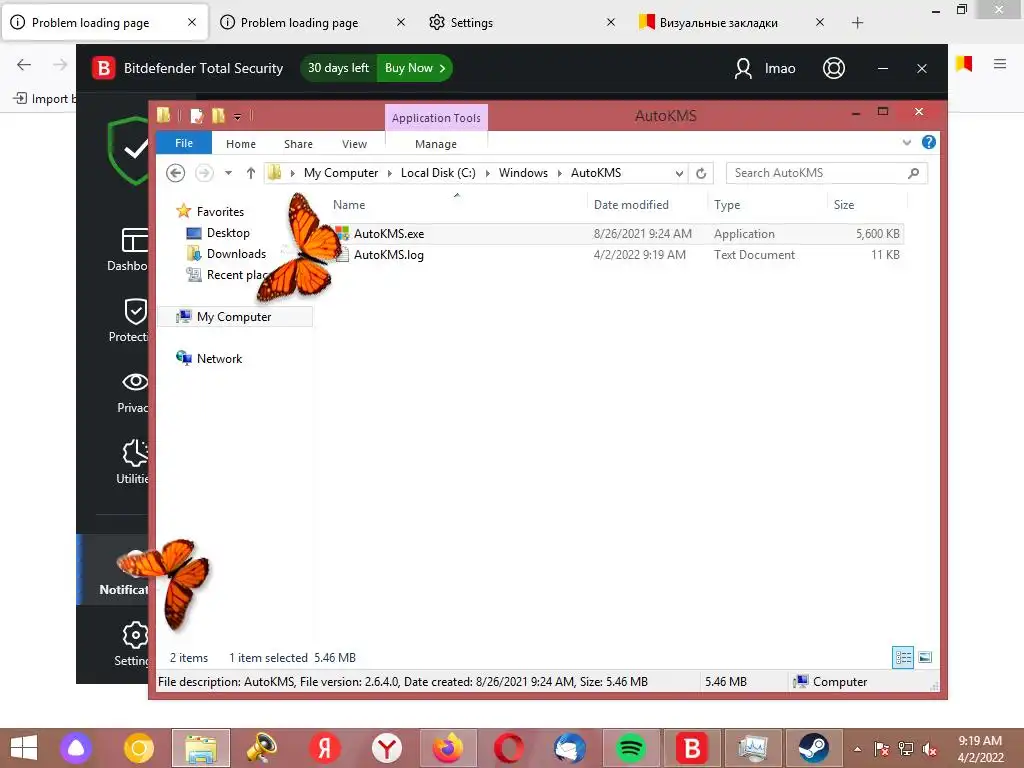
Task: Open new browser tab plus button
Action: tap(857, 23)
